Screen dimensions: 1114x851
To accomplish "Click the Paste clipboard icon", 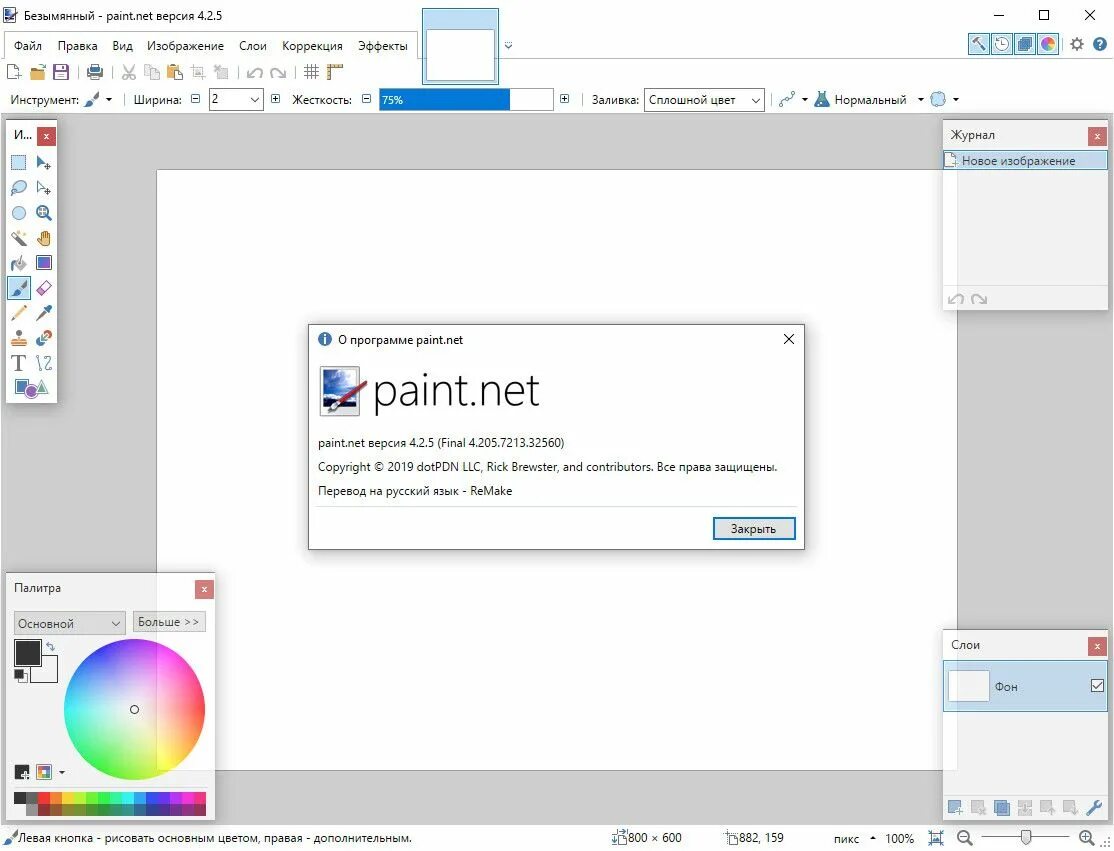I will click(174, 72).
